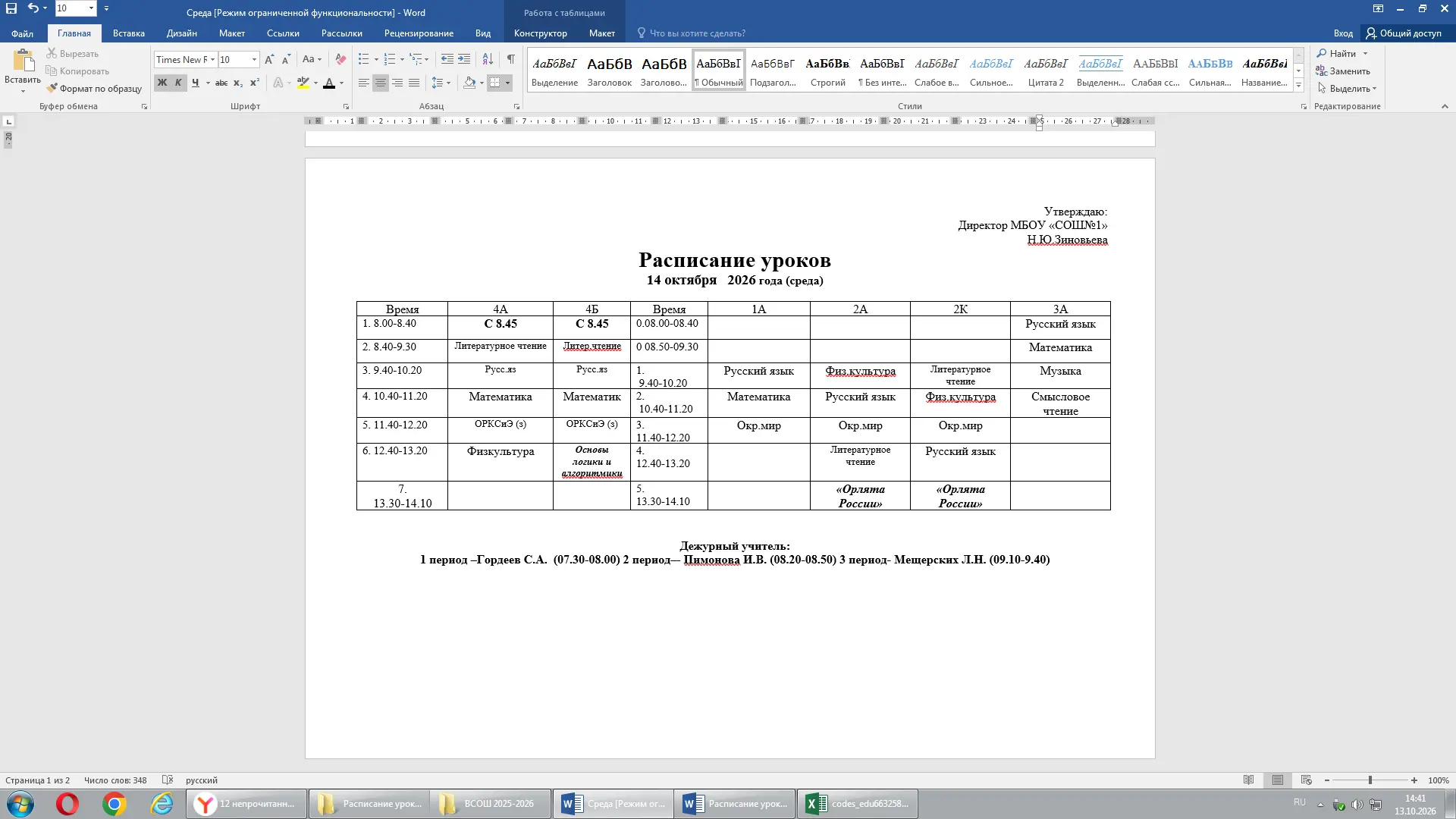This screenshot has width=1456, height=819.
Task: Open the font size dropdown arrow
Action: click(x=254, y=59)
